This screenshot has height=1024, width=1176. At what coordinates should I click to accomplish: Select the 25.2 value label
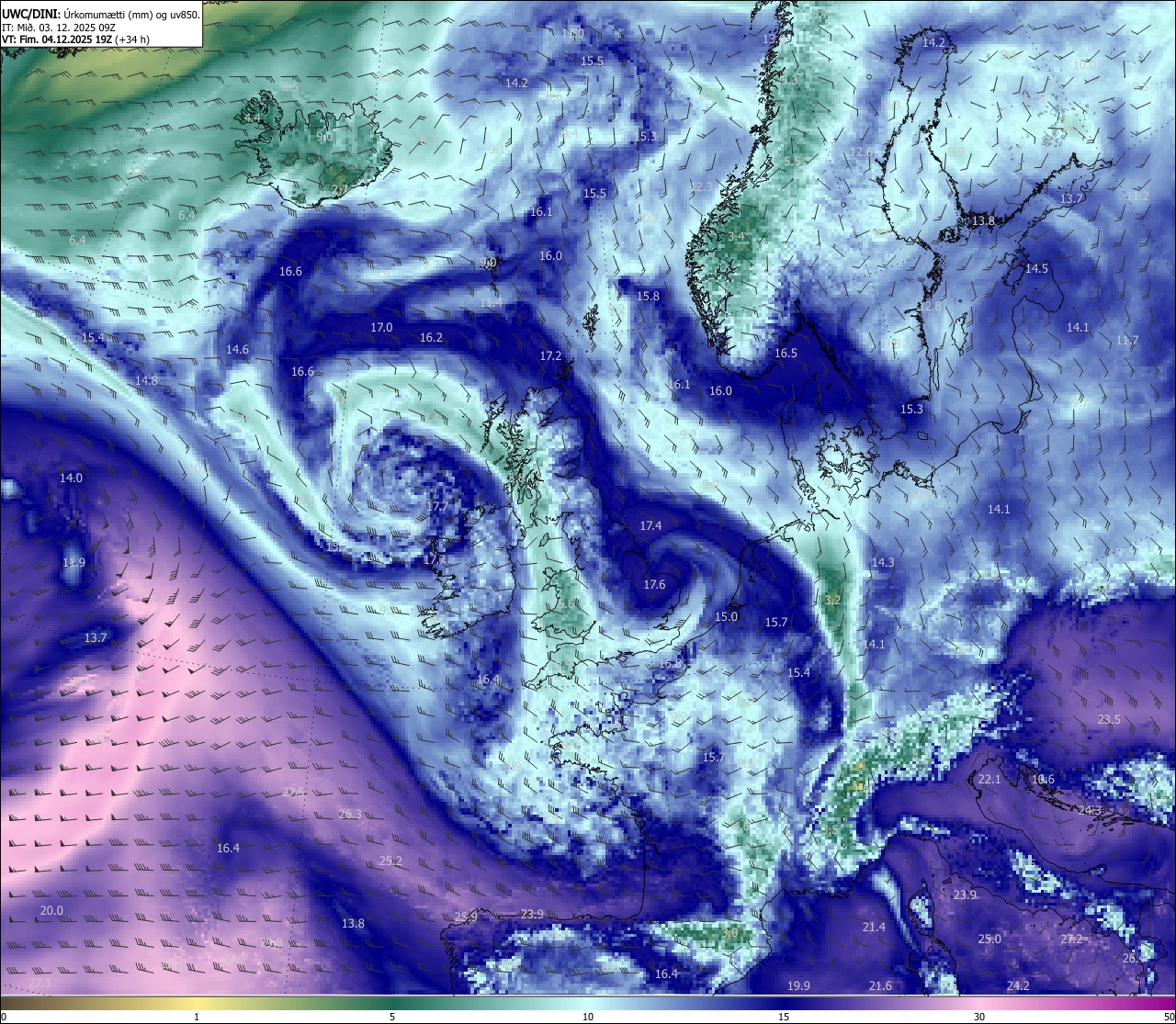click(390, 861)
